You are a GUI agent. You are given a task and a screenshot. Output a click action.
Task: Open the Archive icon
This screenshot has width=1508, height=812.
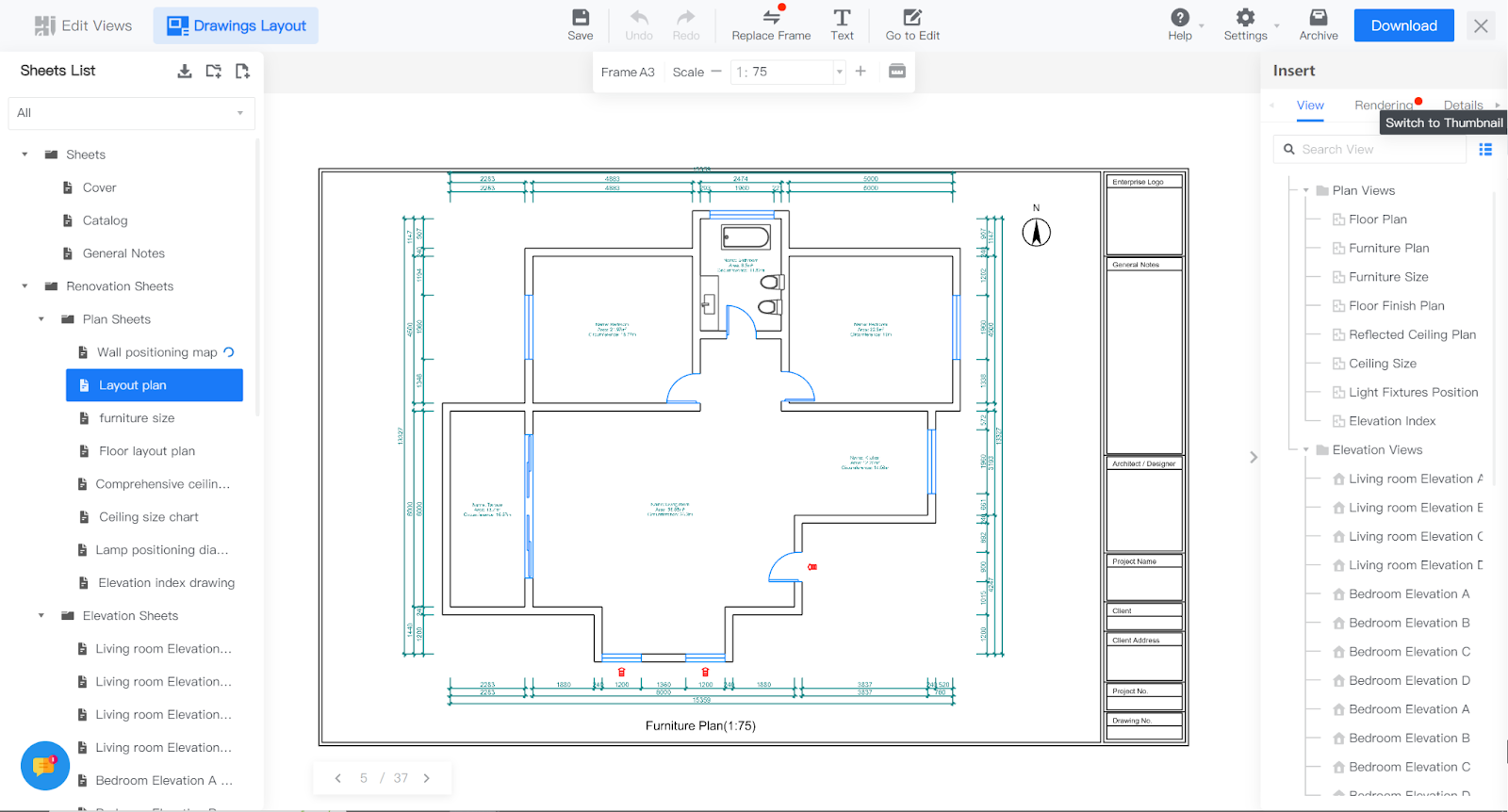(1318, 18)
